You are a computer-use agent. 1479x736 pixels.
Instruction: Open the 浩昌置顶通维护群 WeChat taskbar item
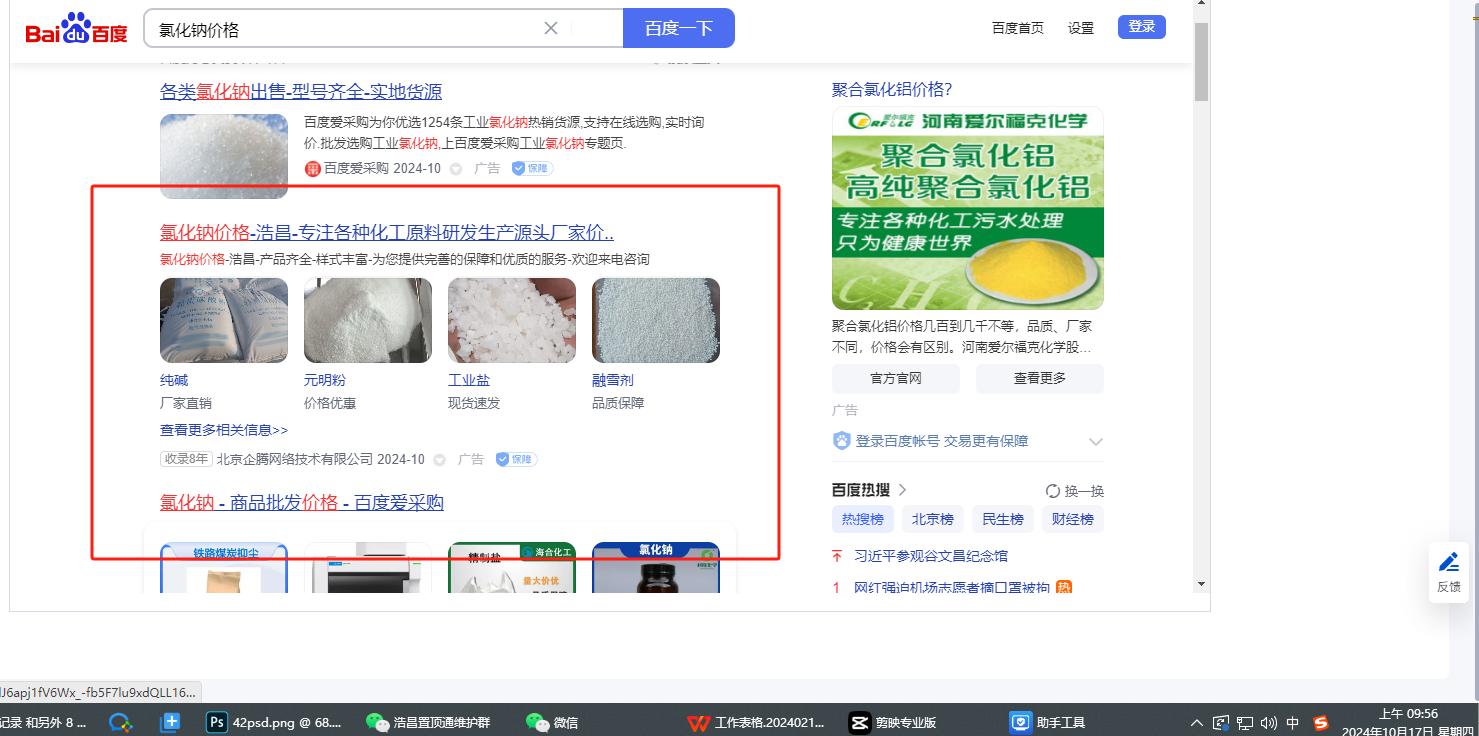click(428, 722)
